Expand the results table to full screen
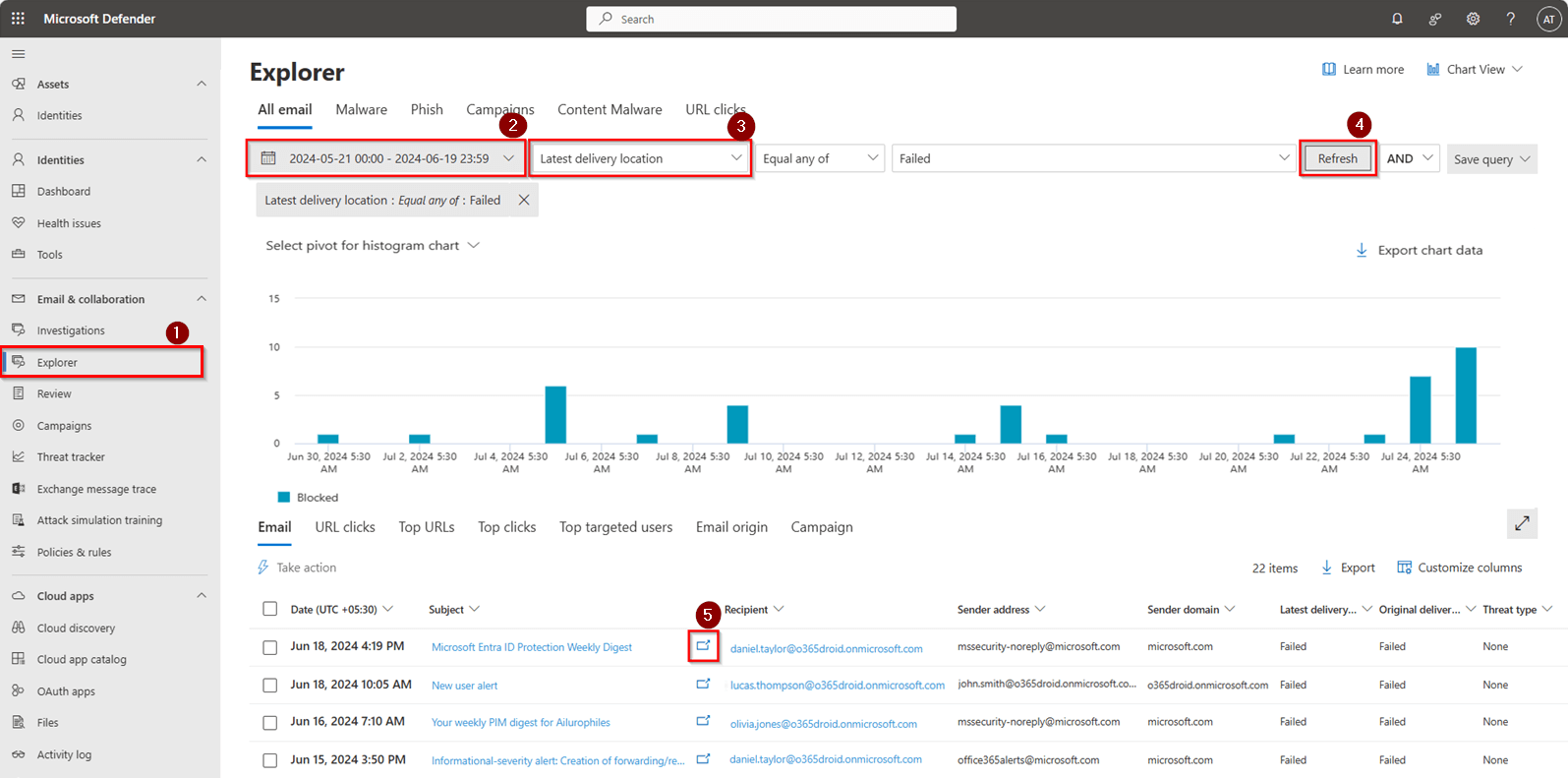 (1522, 523)
